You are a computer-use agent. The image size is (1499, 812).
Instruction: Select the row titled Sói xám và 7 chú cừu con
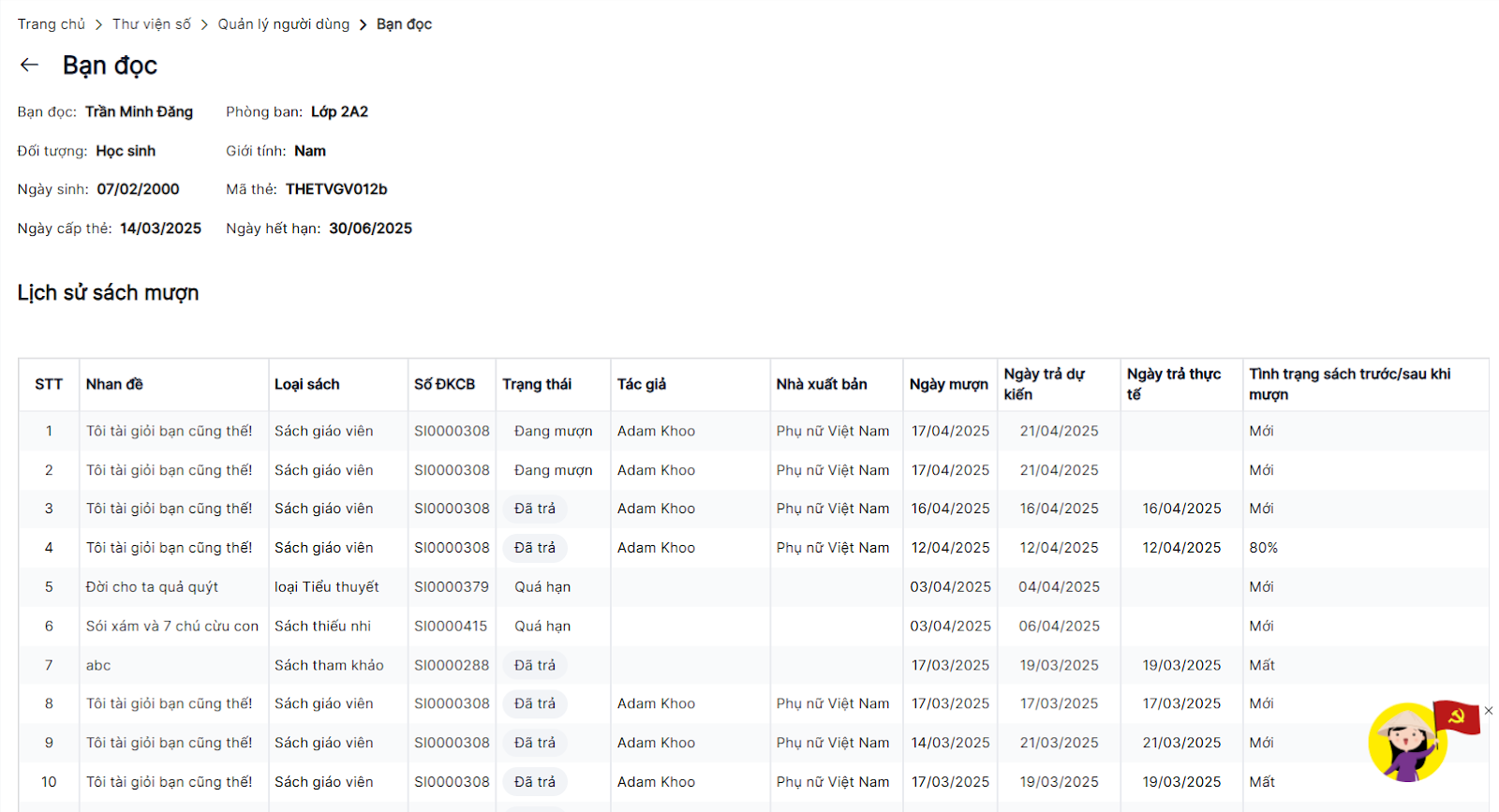coord(172,627)
